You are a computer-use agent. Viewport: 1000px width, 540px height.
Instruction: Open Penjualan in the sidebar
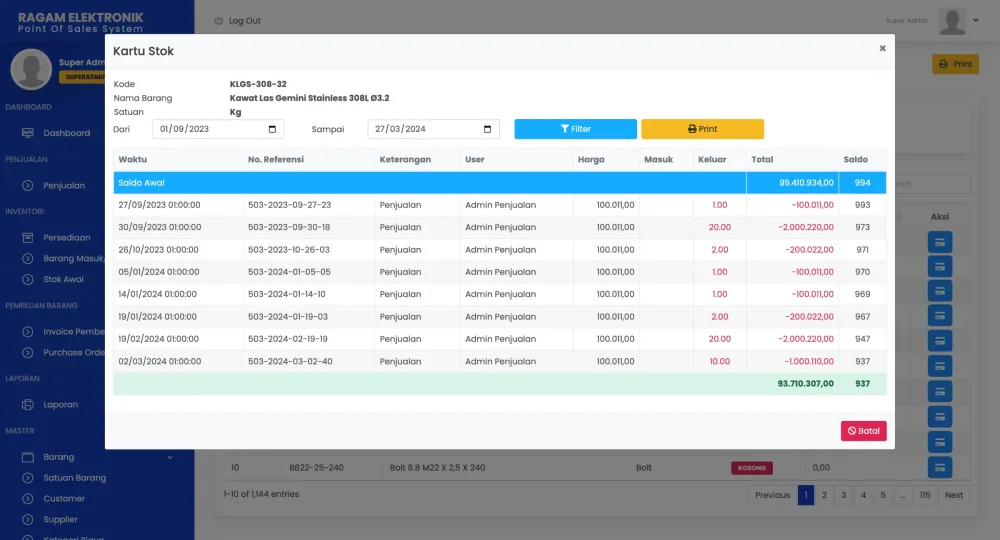[x=64, y=186]
